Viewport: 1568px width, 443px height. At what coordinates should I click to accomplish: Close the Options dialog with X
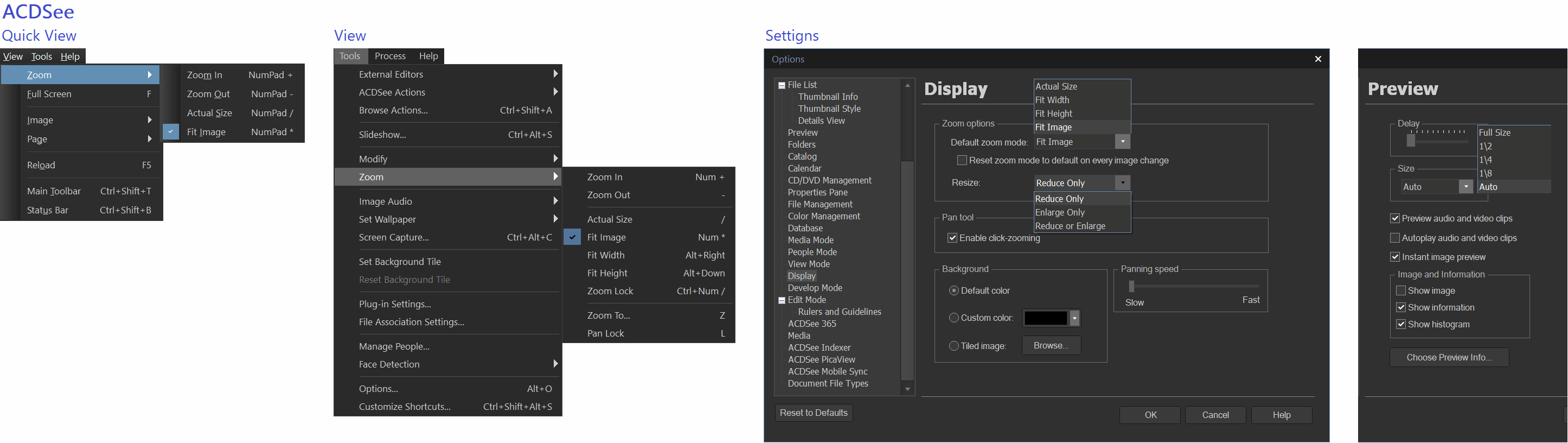tap(1318, 59)
